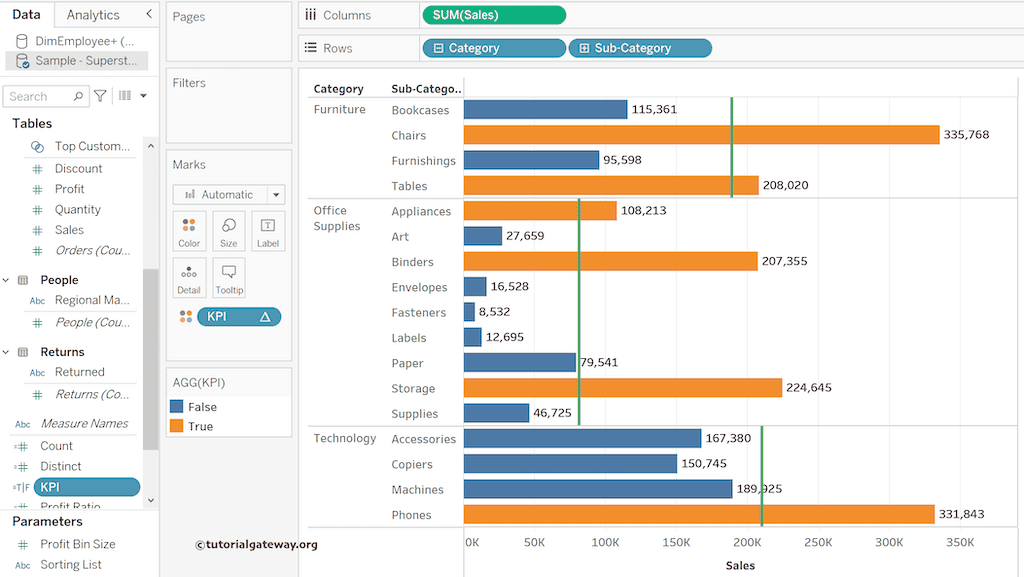Click the Size button on the Marks card

coord(228,231)
